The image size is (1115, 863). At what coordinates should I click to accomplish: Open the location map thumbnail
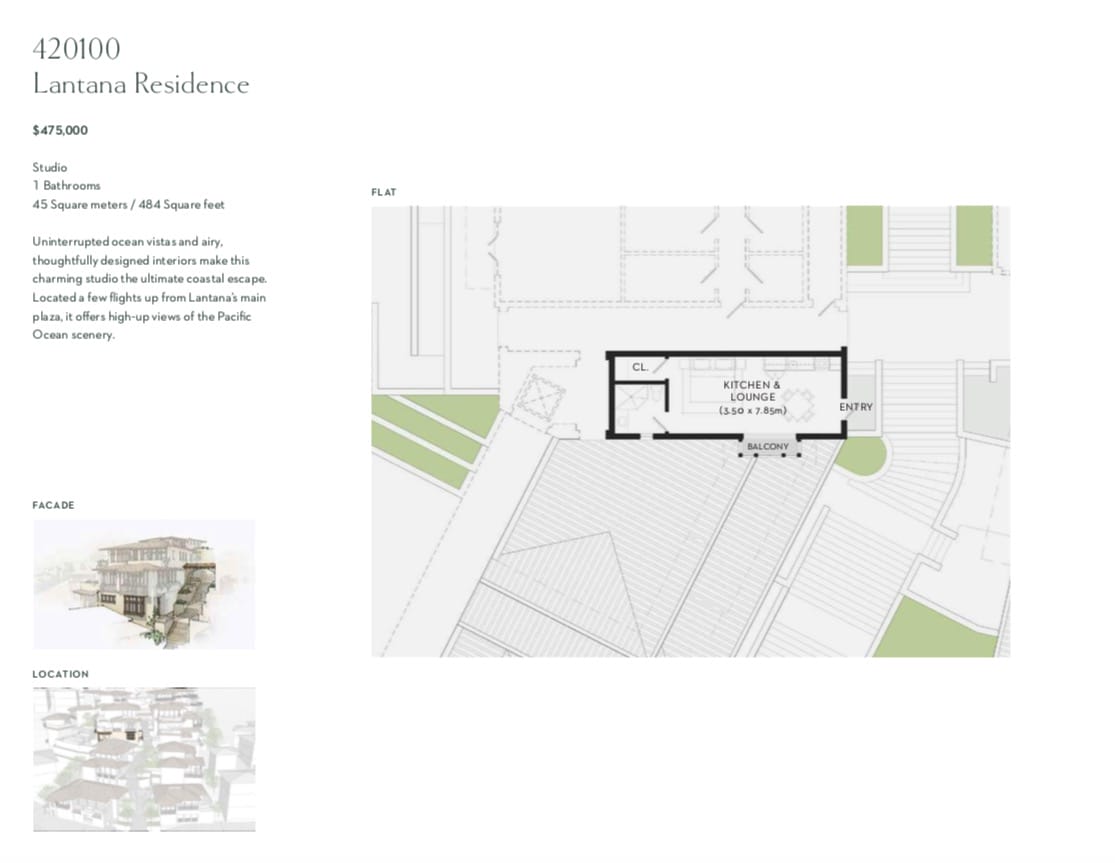(143, 758)
